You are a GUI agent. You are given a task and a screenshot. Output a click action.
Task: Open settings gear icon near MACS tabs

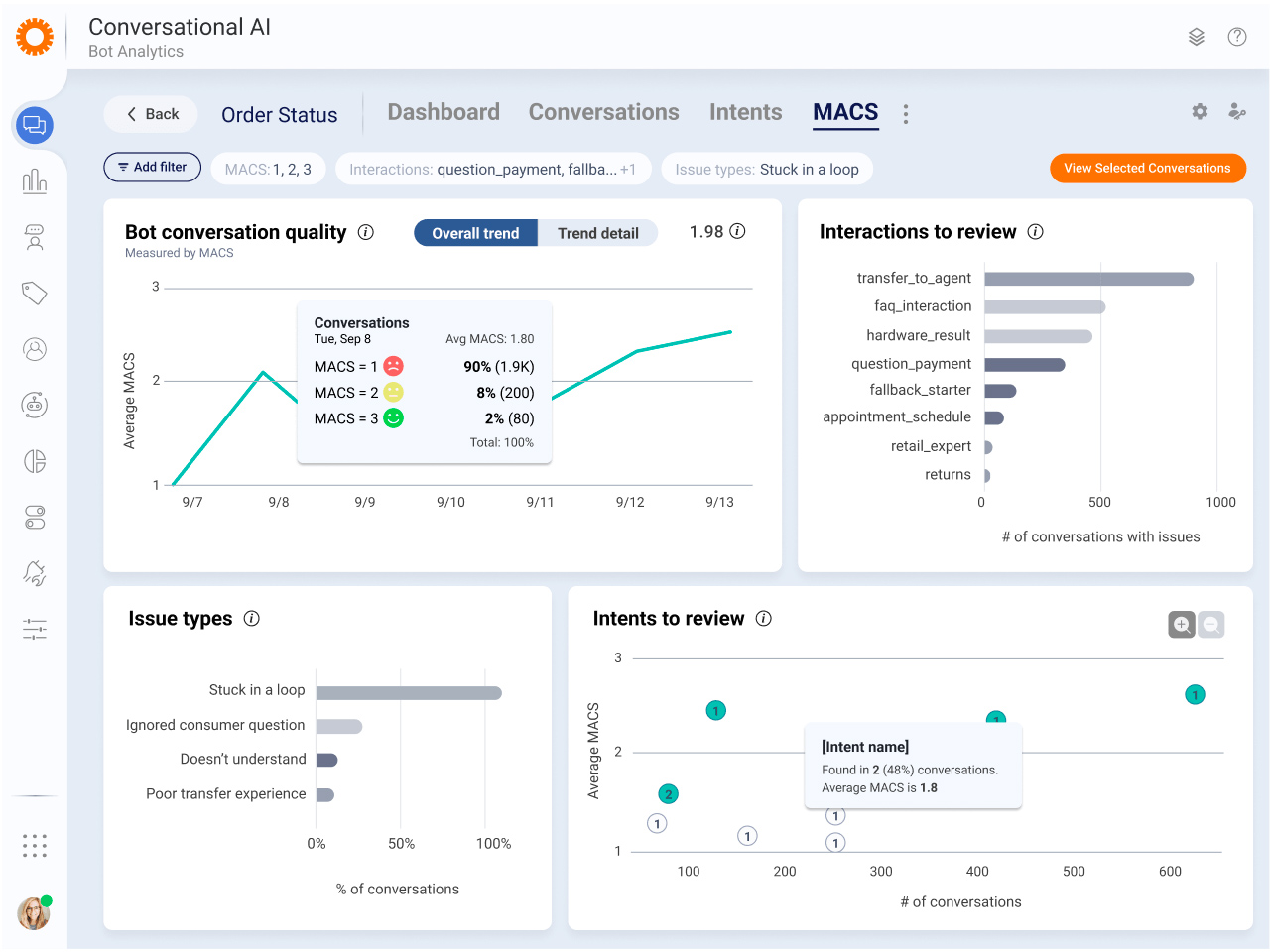[1200, 112]
